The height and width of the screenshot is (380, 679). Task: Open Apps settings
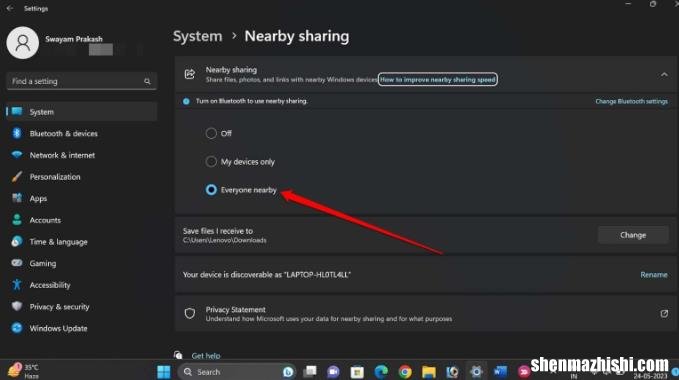tap(81, 198)
